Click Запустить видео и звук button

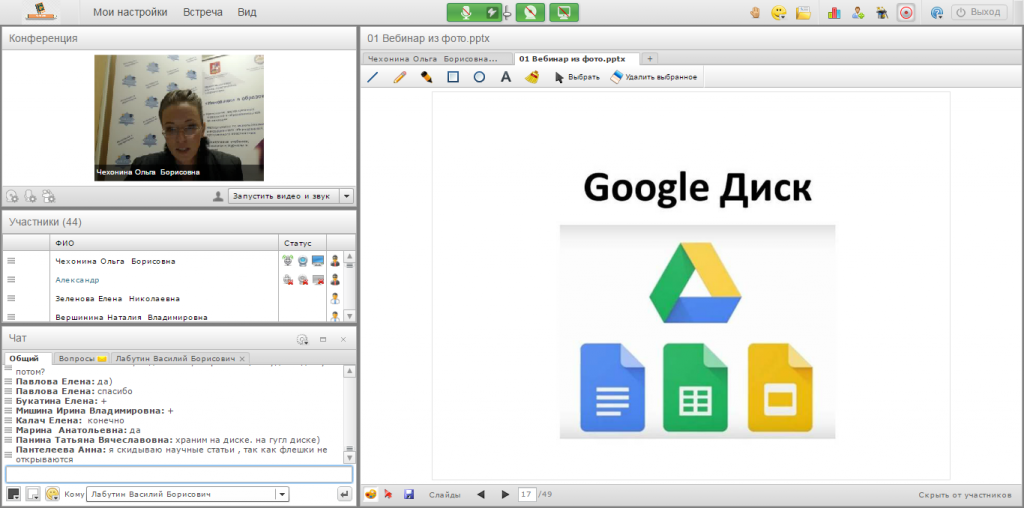(283, 196)
